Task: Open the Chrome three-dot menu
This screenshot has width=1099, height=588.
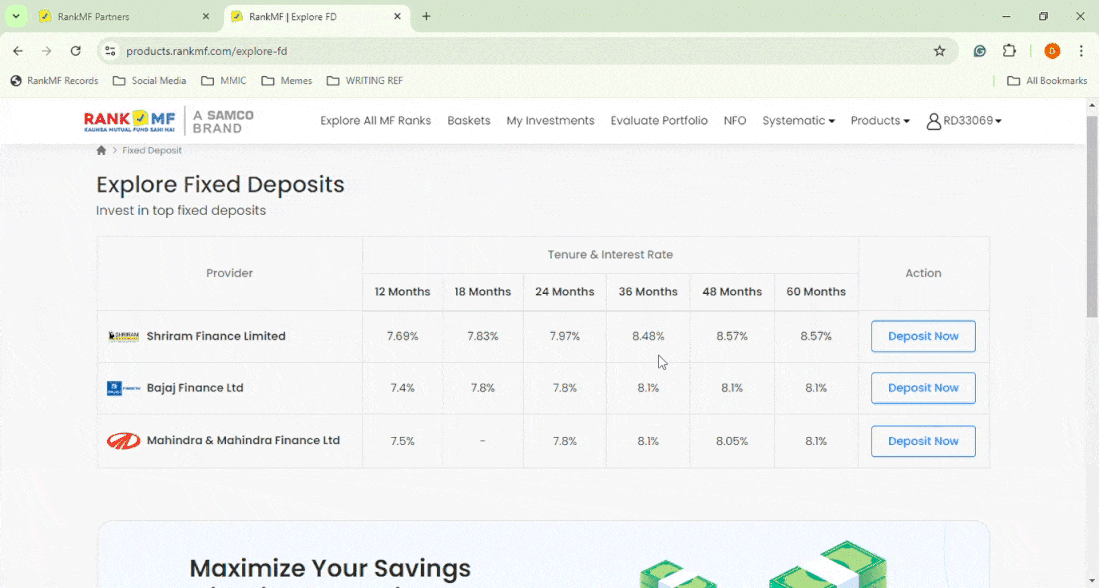Action: (1081, 50)
